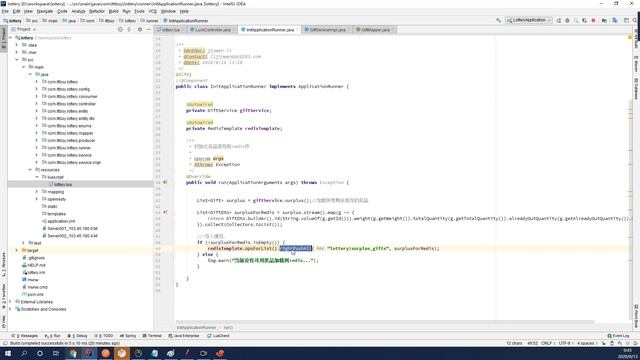Open the Navigate menu

pyautogui.click(x=45, y=11)
